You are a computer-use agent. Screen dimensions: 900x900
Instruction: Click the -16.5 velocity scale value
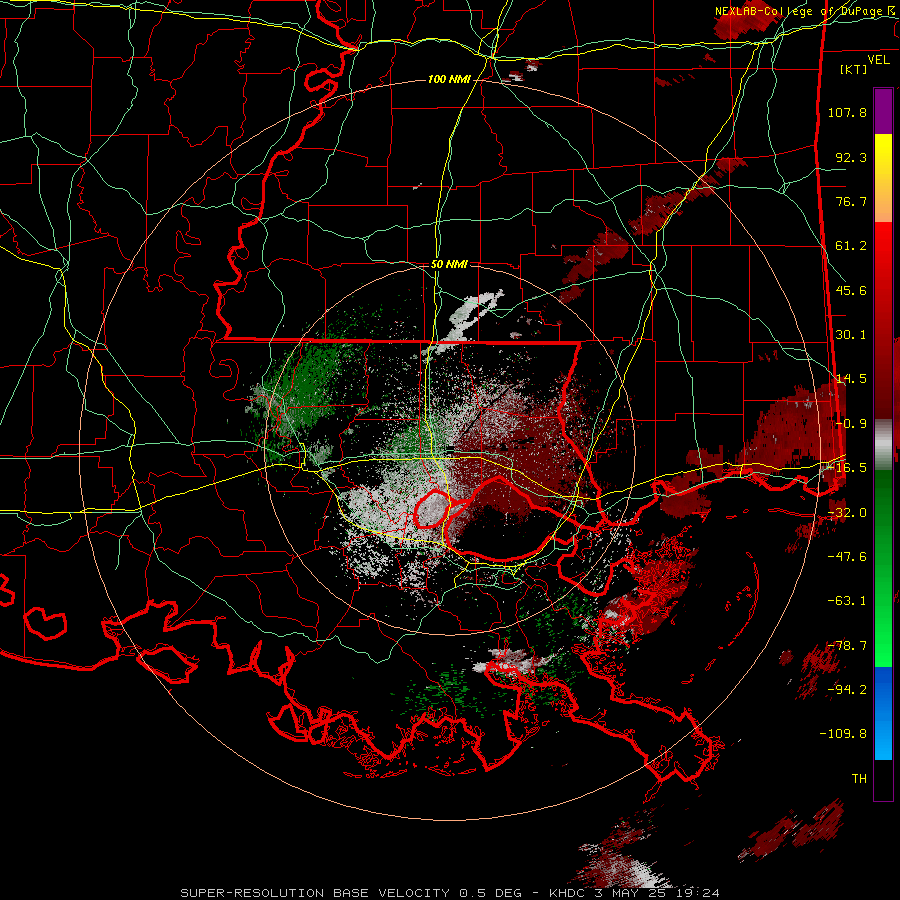847,468
